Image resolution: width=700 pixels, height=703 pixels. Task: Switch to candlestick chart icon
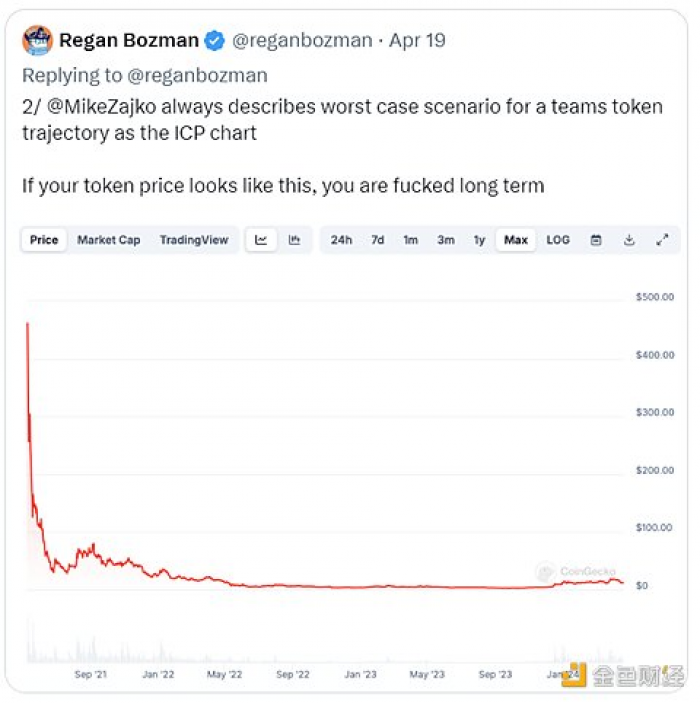[294, 240]
